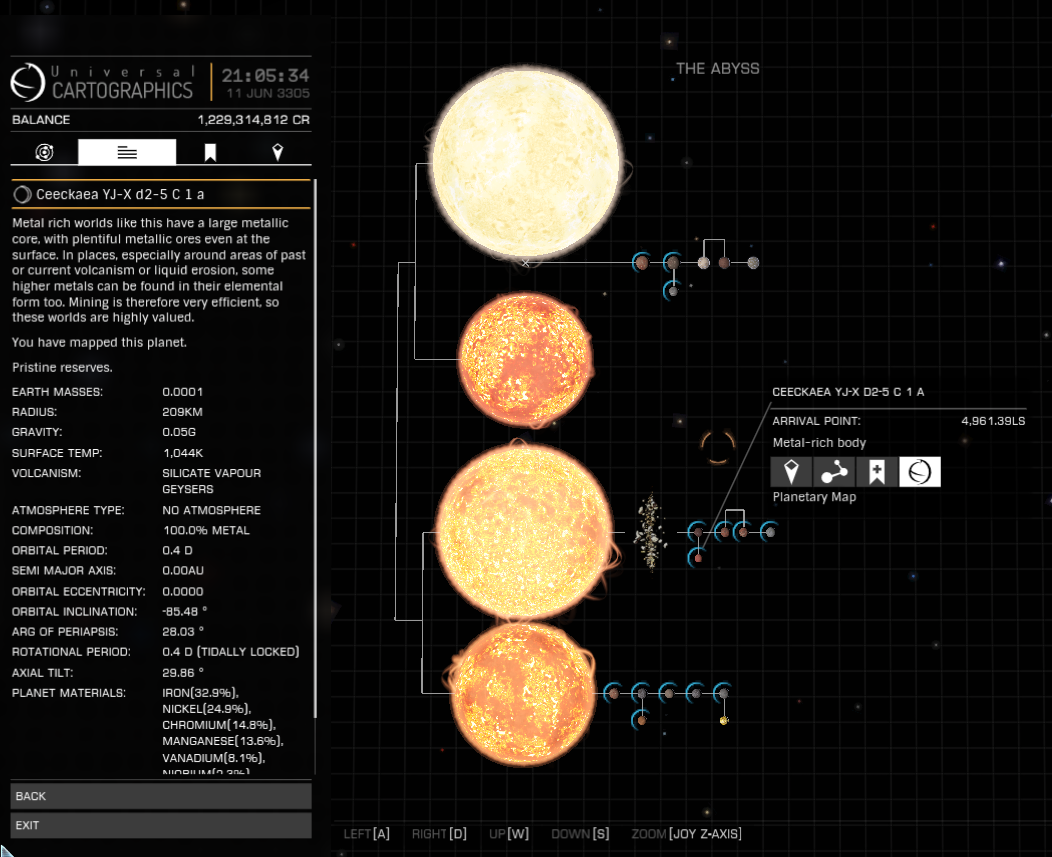Viewport: 1052px width, 857px height.
Task: Select the small yellow moon near the bottom star
Action: pos(724,720)
